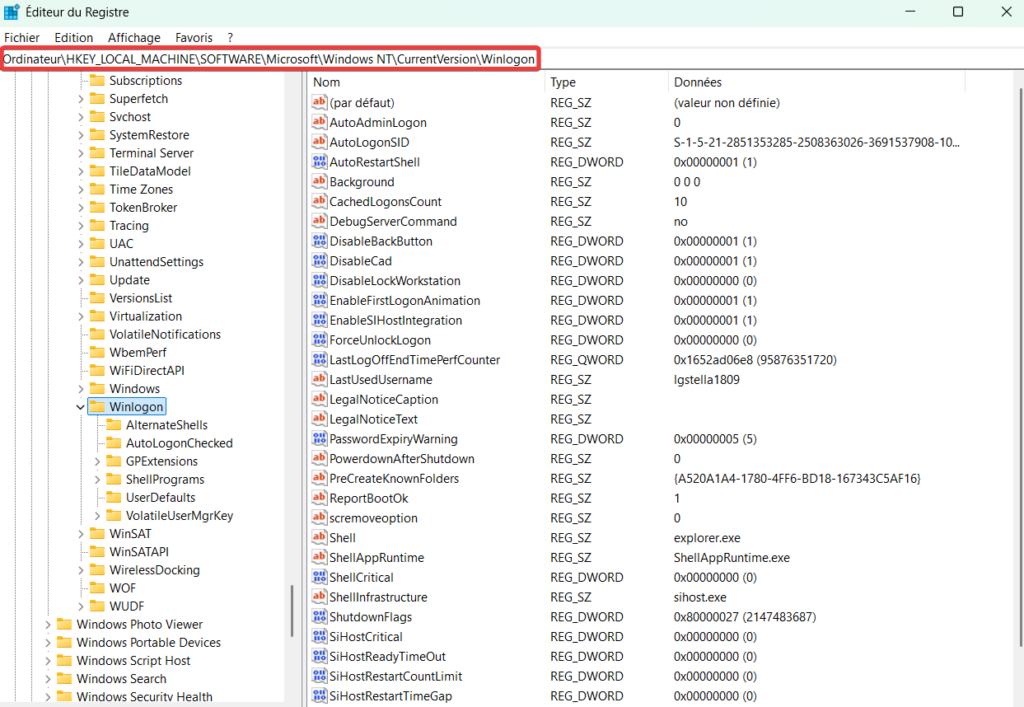Viewport: 1024px width, 707px height.
Task: Click the string icon of (par défaut) value
Action: pyautogui.click(x=319, y=102)
